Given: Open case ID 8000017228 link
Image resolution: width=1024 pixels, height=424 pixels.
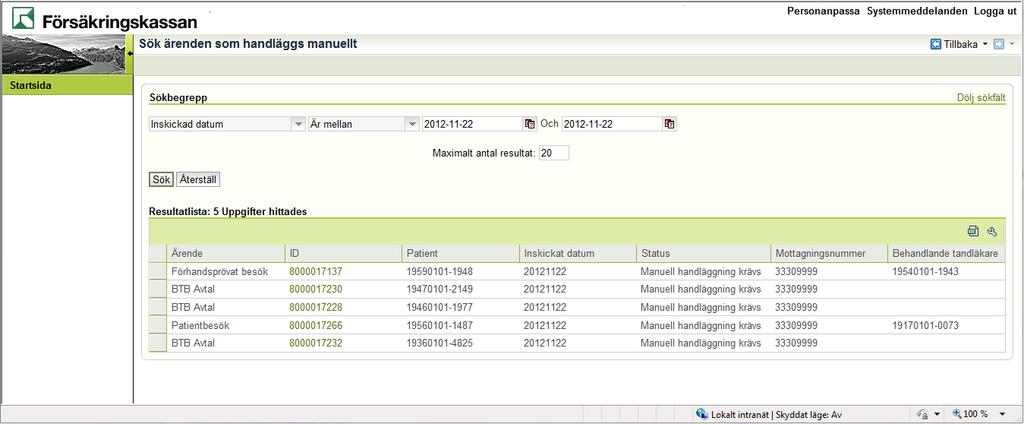Looking at the screenshot, I should [x=315, y=306].
